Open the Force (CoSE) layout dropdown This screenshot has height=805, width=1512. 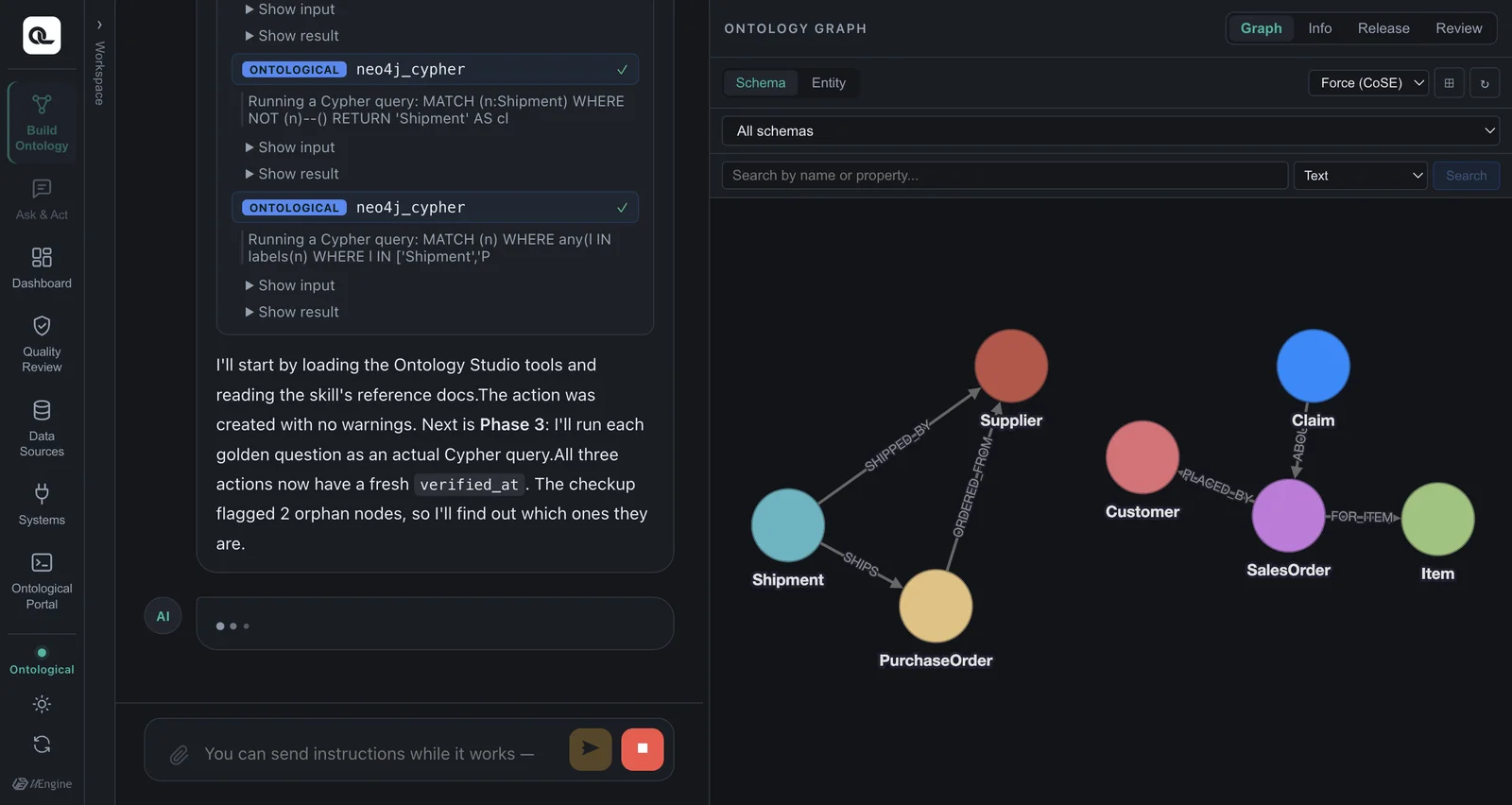pos(1368,83)
